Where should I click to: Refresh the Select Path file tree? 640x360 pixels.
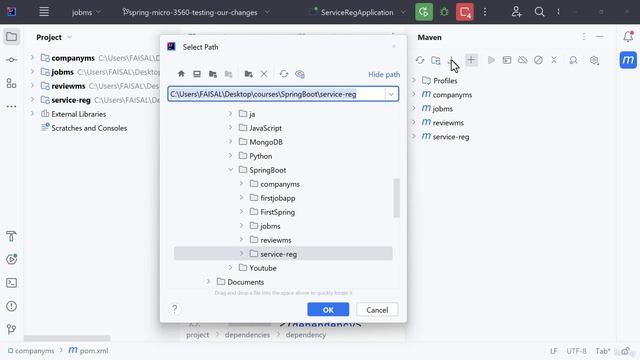click(284, 74)
